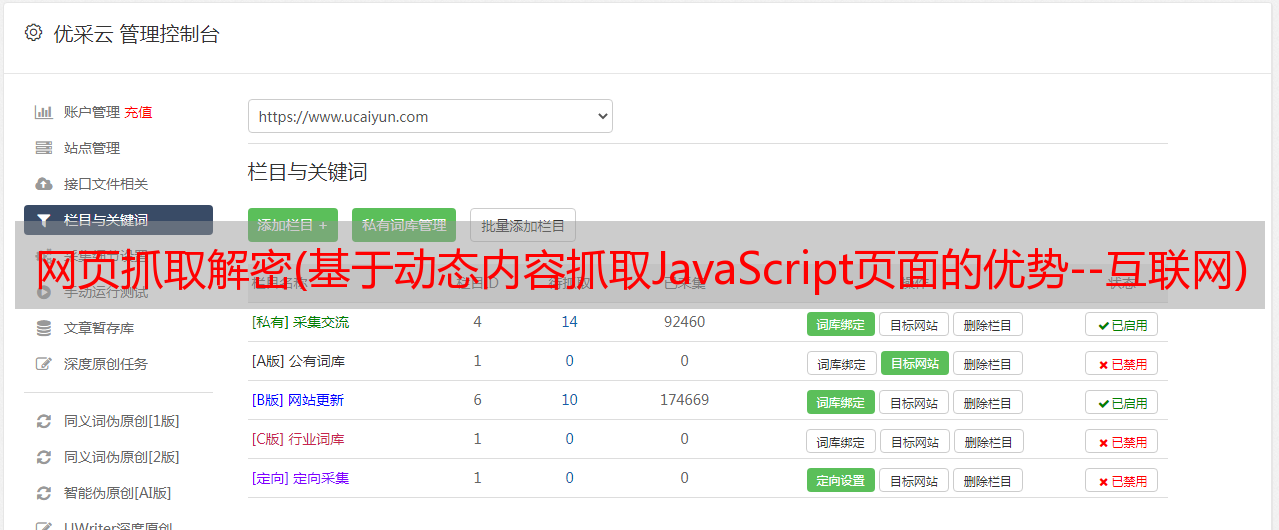Viewport: 1279px width, 530px height.
Task: Click the collected count 174669
Action: tap(684, 400)
